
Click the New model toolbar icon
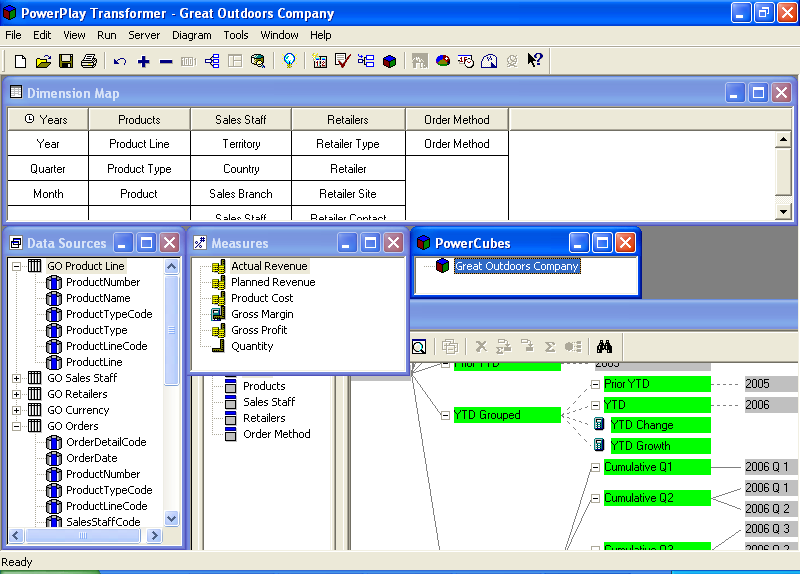(21, 61)
